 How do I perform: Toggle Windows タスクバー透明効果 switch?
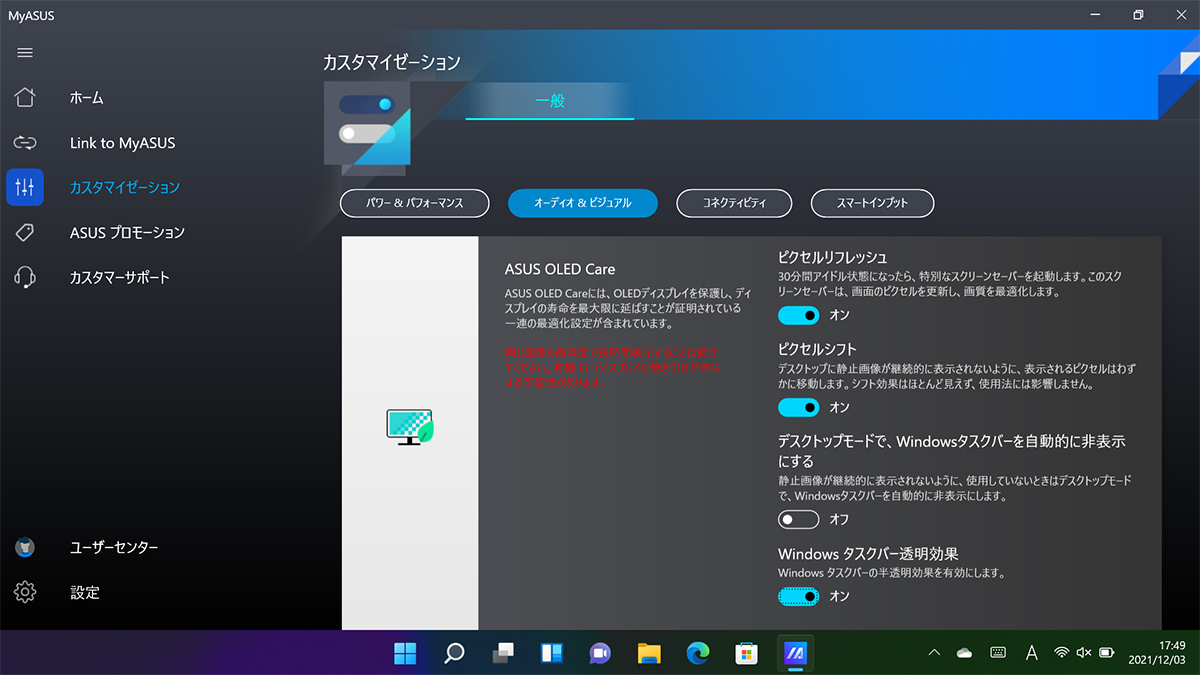799,596
